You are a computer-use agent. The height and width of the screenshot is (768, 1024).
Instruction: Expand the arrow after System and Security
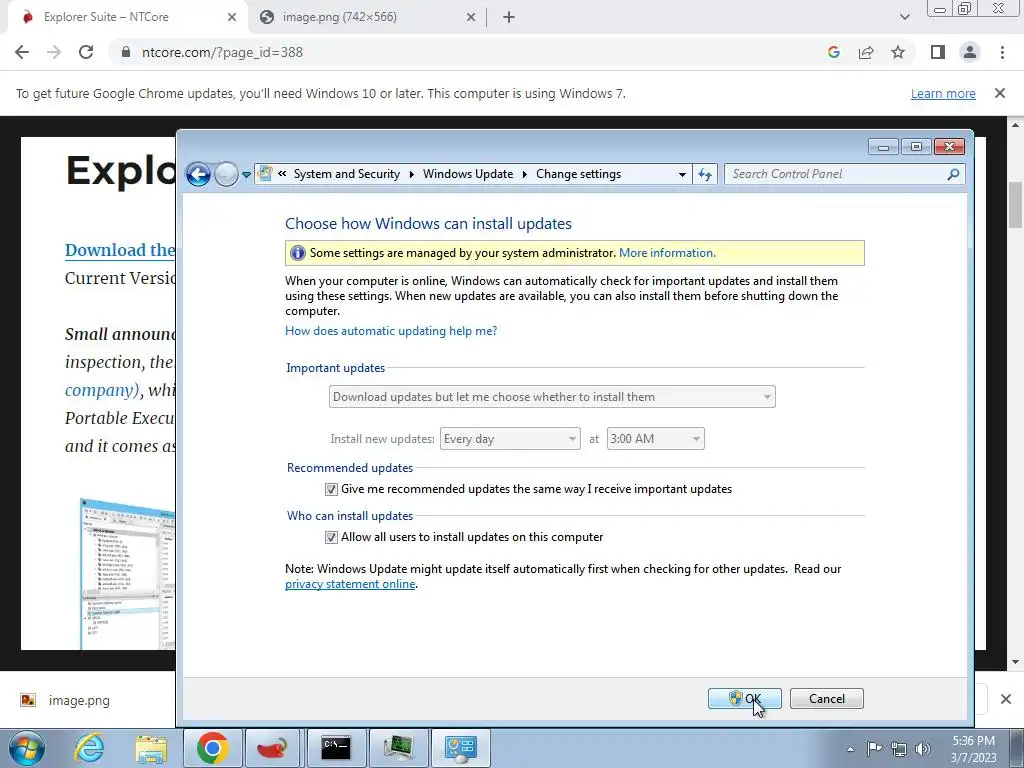[411, 174]
